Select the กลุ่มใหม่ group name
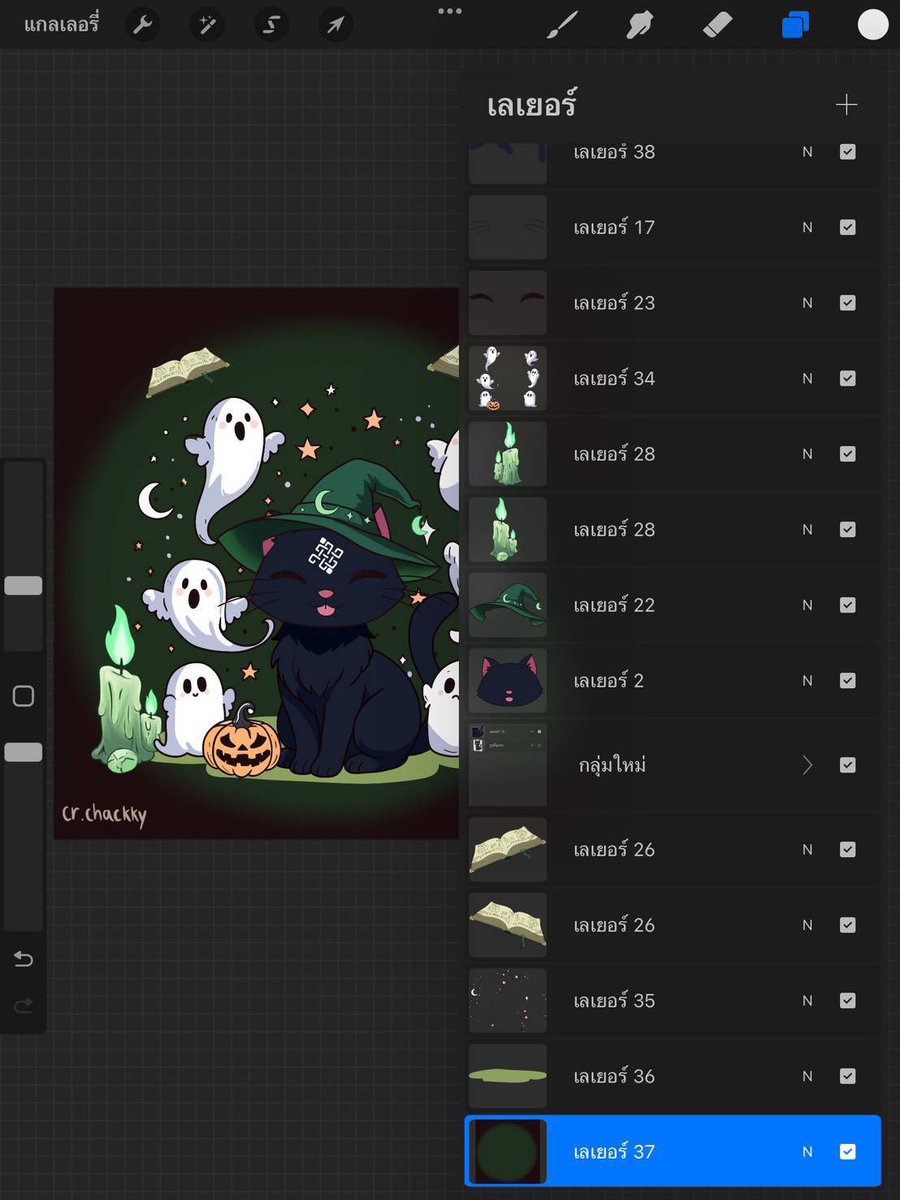The image size is (900, 1200). point(612,765)
